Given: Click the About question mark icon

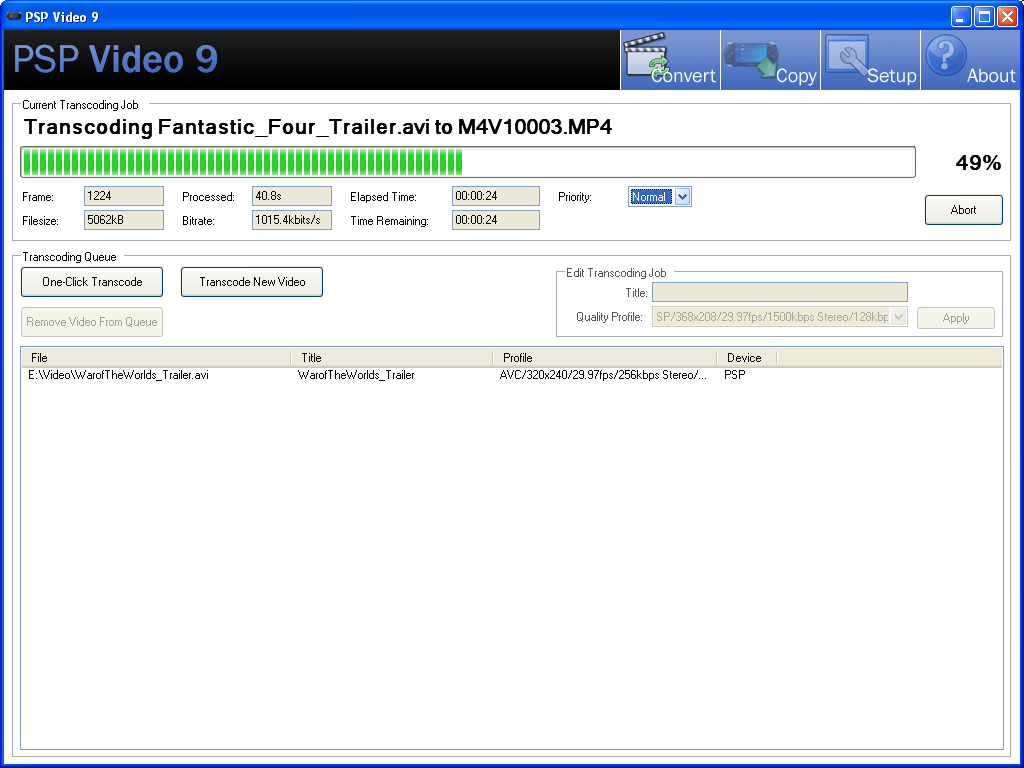Looking at the screenshot, I should (946, 56).
